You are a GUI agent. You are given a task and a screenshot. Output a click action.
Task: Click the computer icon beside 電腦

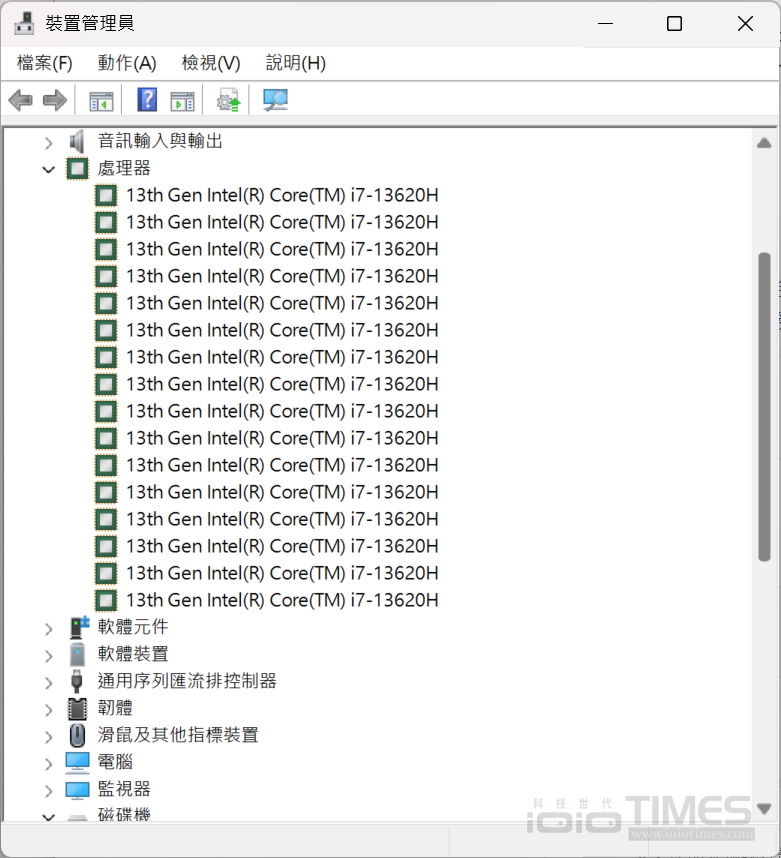tap(77, 762)
